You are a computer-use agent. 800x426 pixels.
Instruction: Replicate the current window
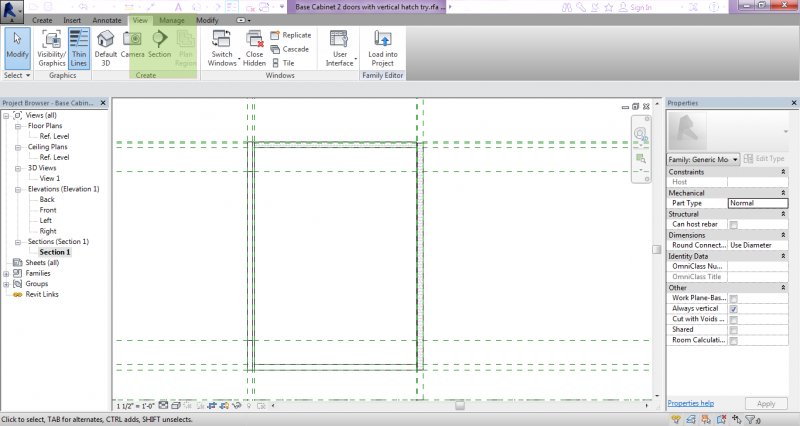tap(290, 35)
